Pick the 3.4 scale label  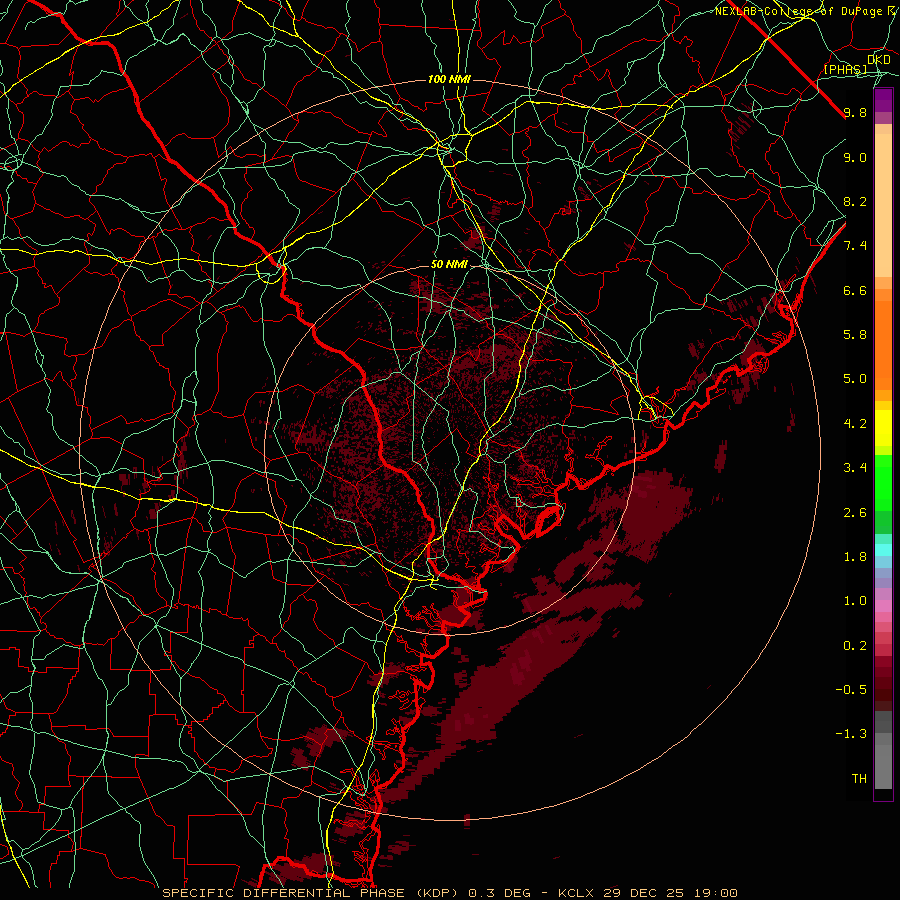tap(855, 468)
